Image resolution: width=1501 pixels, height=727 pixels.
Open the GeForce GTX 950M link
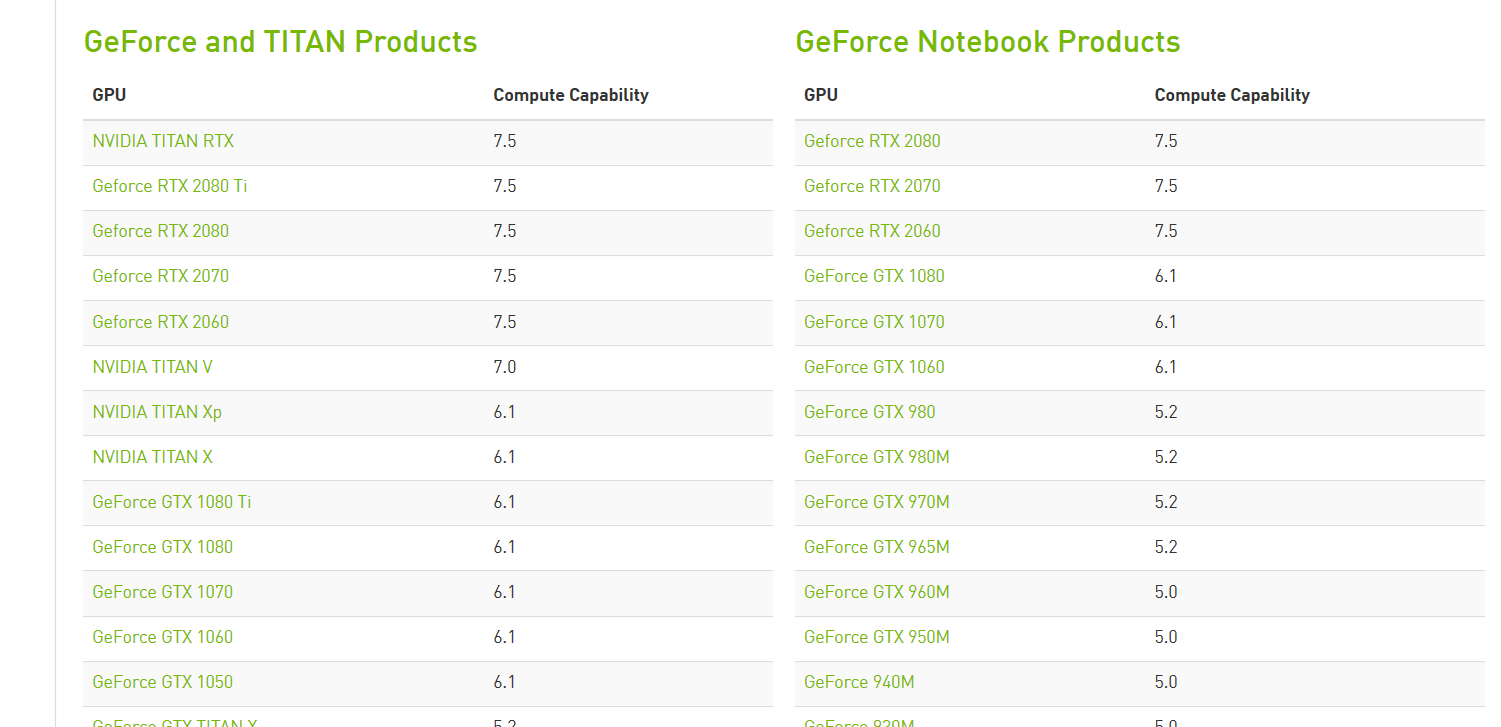877,637
